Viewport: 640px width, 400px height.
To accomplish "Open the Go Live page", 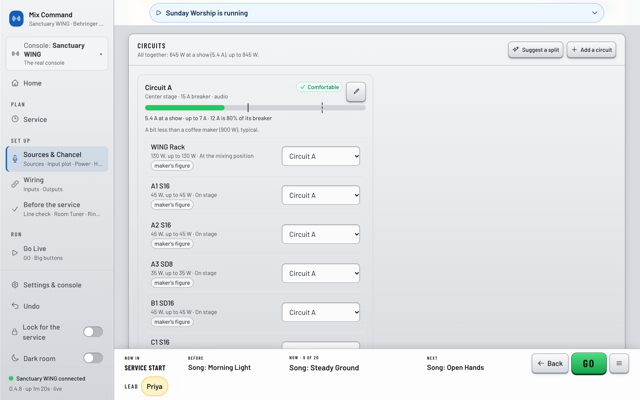I will click(57, 253).
